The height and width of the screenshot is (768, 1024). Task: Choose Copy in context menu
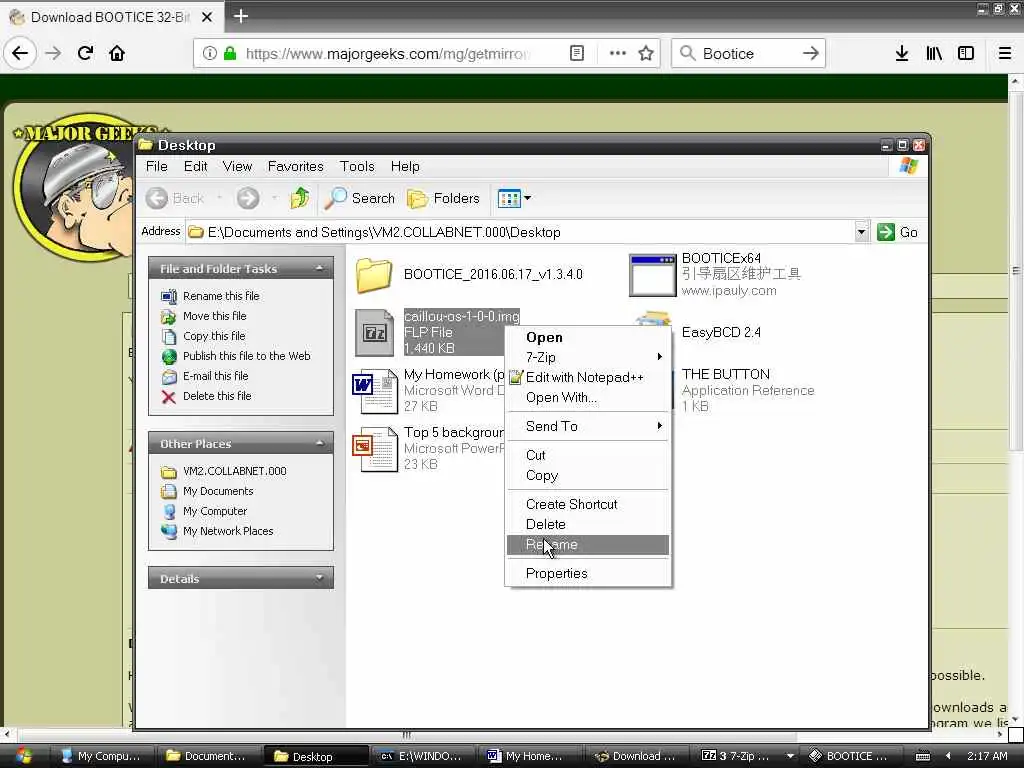[x=588, y=475]
